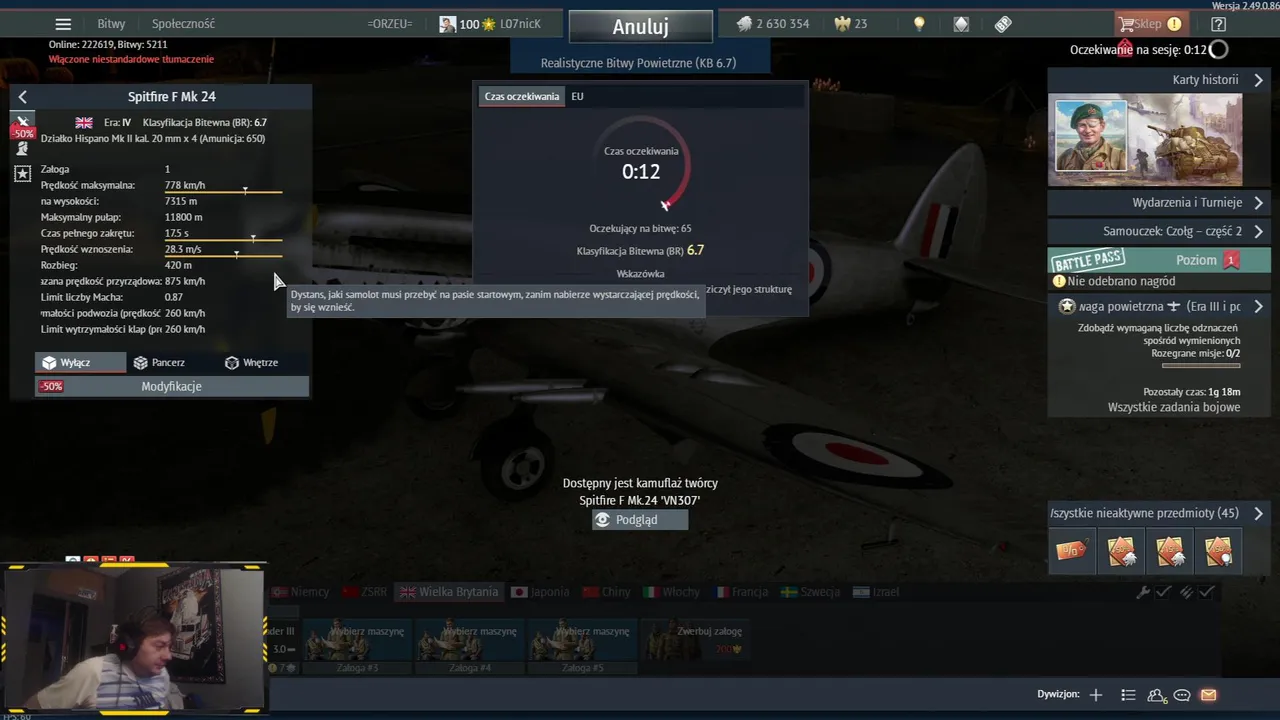Open the diamond-shaped icon in top bar
The width and height of the screenshot is (1280, 720).
click(961, 24)
